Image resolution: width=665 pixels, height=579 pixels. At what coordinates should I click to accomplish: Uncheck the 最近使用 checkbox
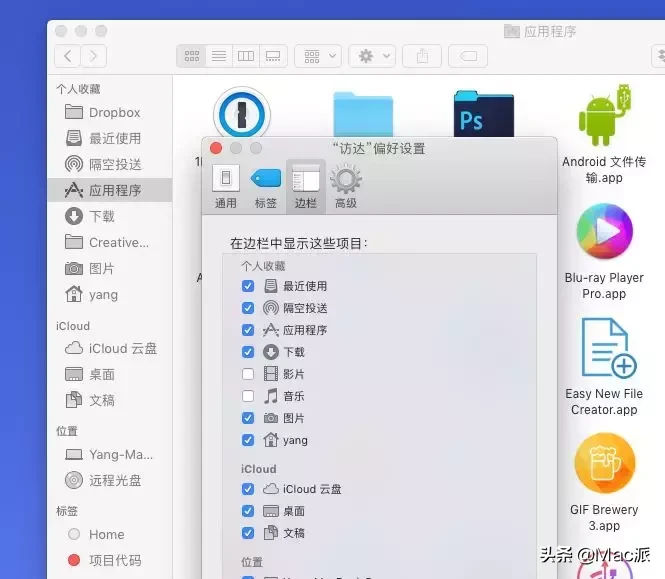248,286
